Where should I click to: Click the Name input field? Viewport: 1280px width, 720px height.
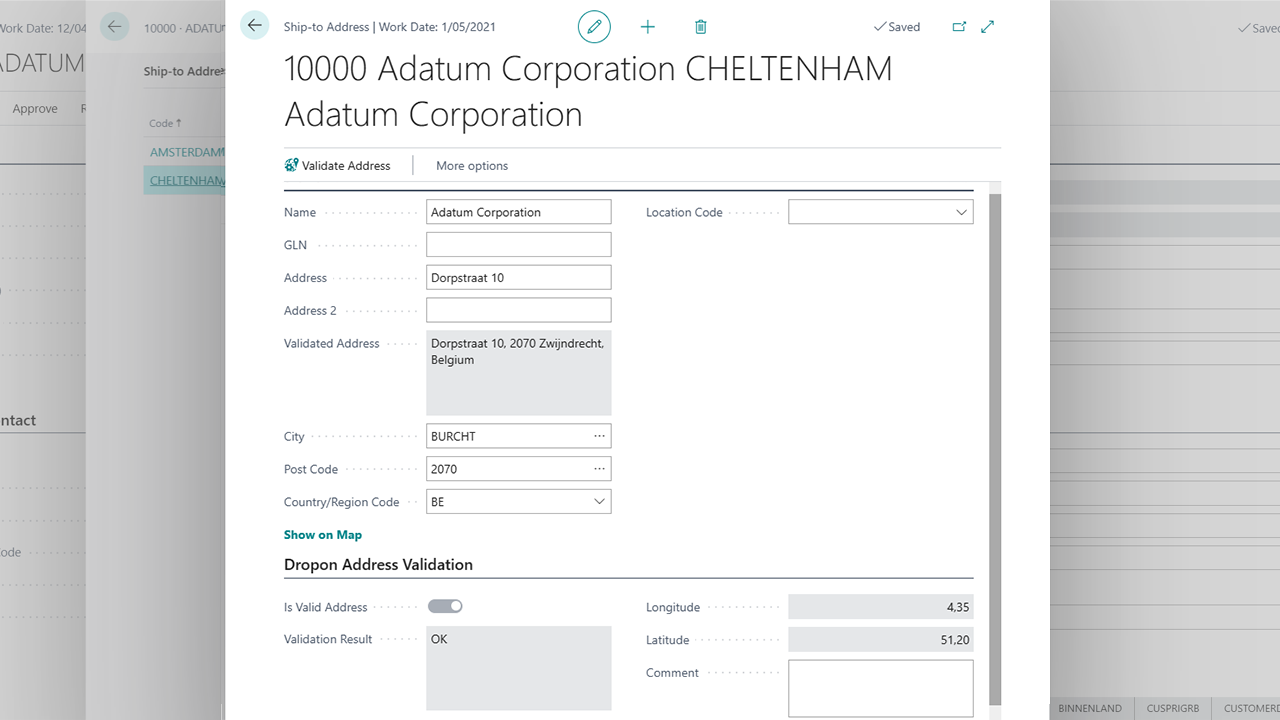[518, 212]
